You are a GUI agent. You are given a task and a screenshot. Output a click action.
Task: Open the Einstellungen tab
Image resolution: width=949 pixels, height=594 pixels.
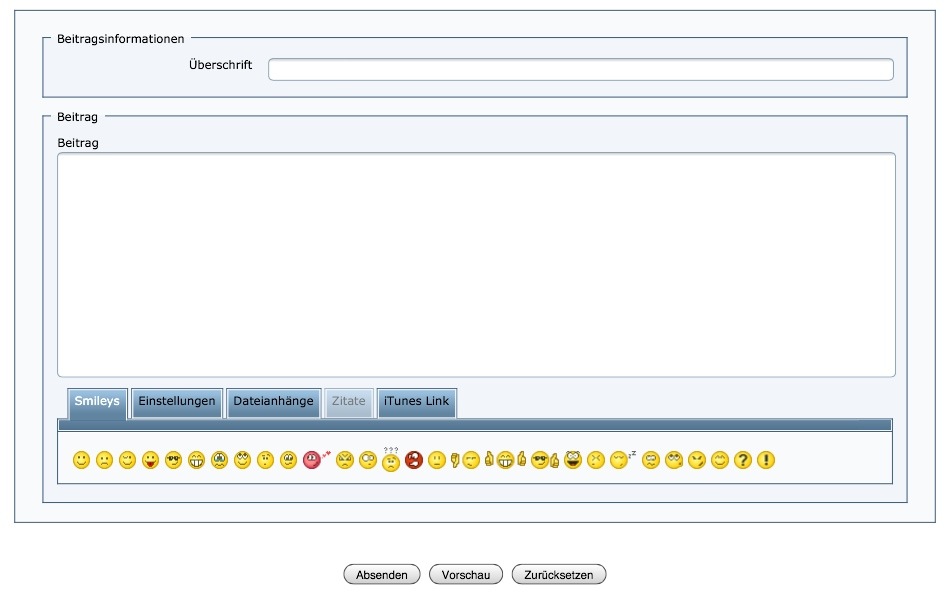click(x=177, y=402)
